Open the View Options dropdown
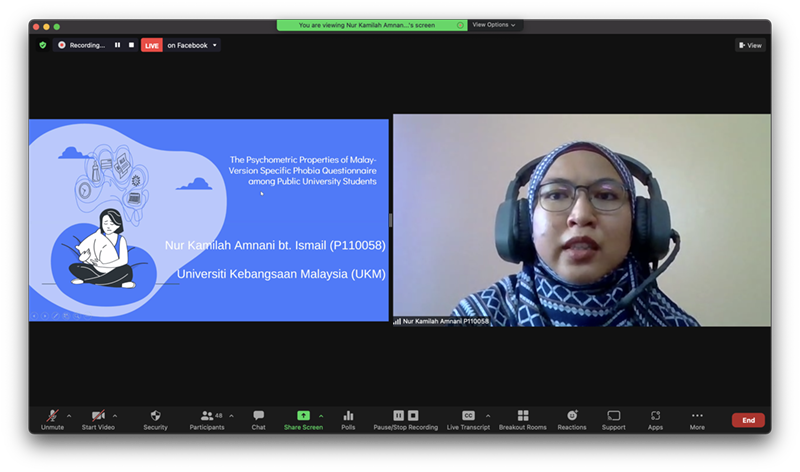Image resolution: width=800 pixels, height=472 pixels. [494, 25]
